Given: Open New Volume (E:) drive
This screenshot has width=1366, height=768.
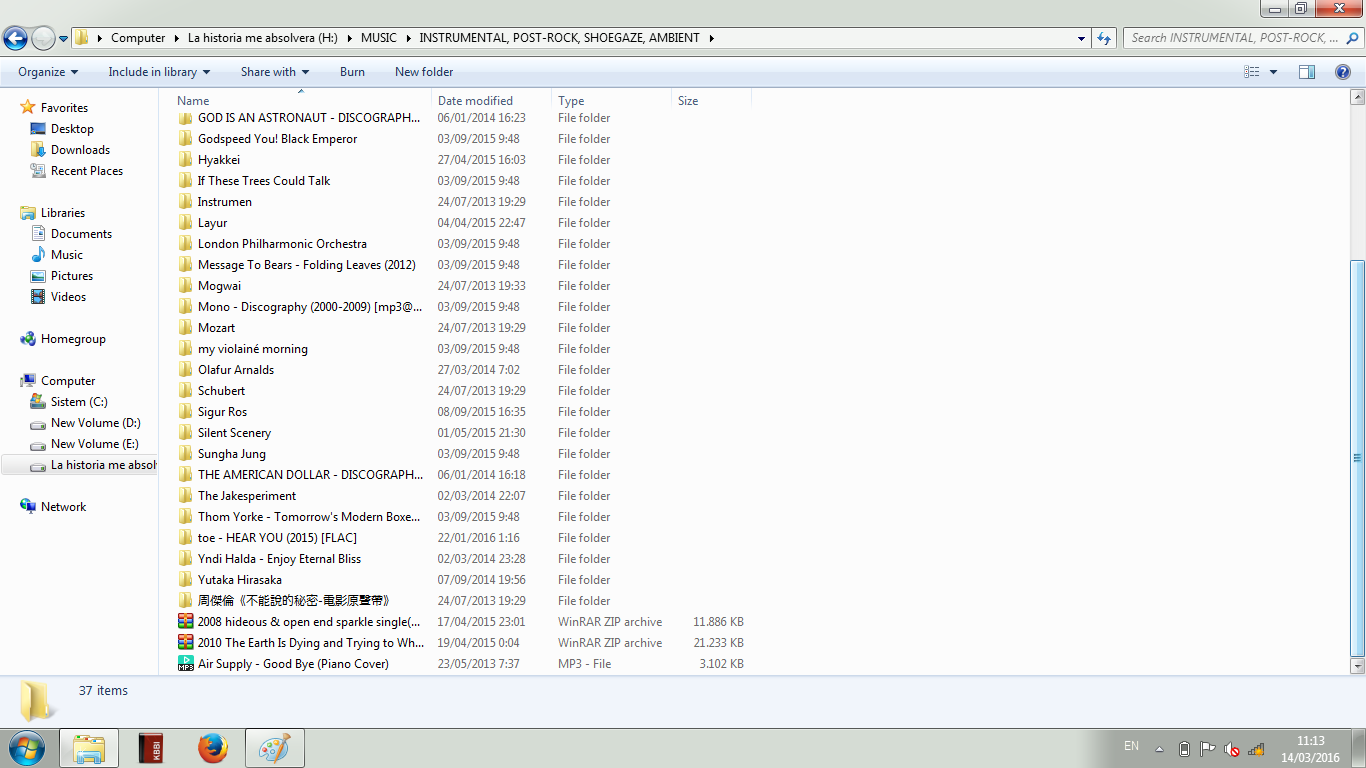Looking at the screenshot, I should click(95, 444).
